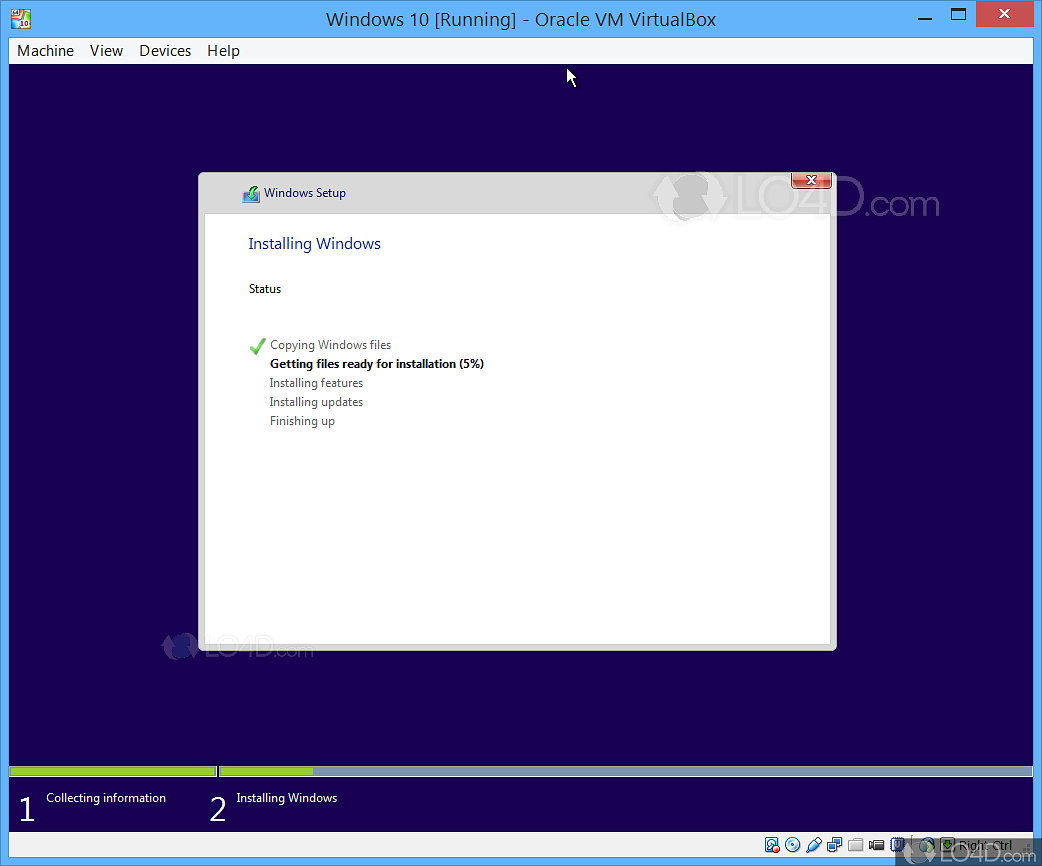Open the Help menu
The width and height of the screenshot is (1042, 866).
(223, 51)
